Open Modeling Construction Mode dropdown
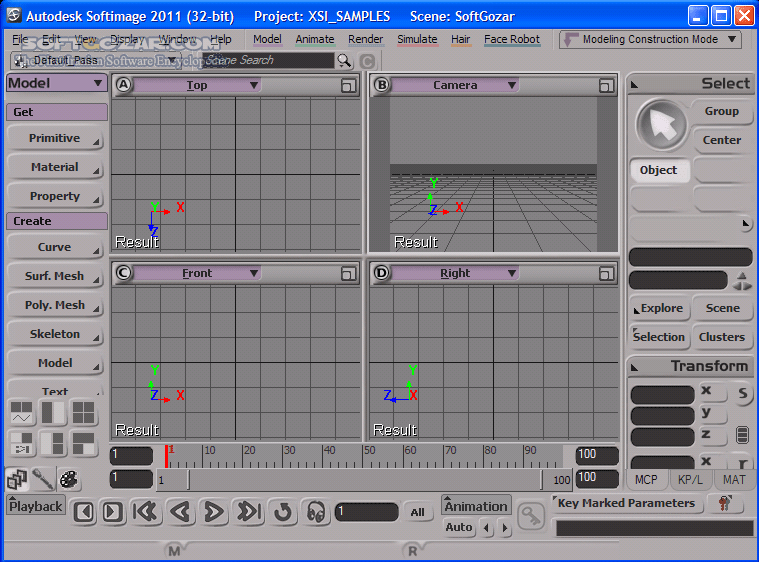The image size is (759, 562). (x=650, y=40)
